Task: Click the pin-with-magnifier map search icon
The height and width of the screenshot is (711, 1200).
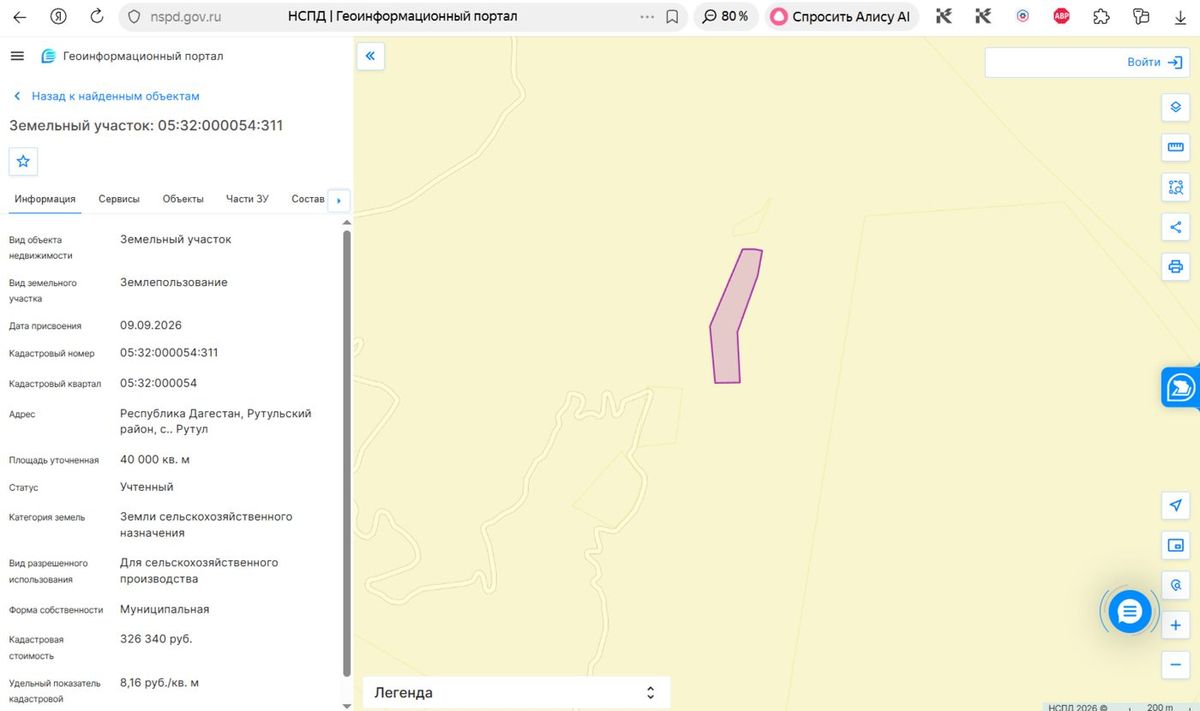Action: pos(1176,585)
